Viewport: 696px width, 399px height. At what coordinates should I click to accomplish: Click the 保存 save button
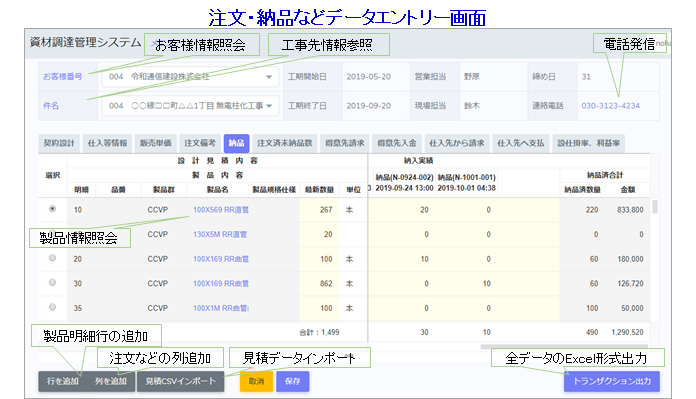tap(293, 381)
